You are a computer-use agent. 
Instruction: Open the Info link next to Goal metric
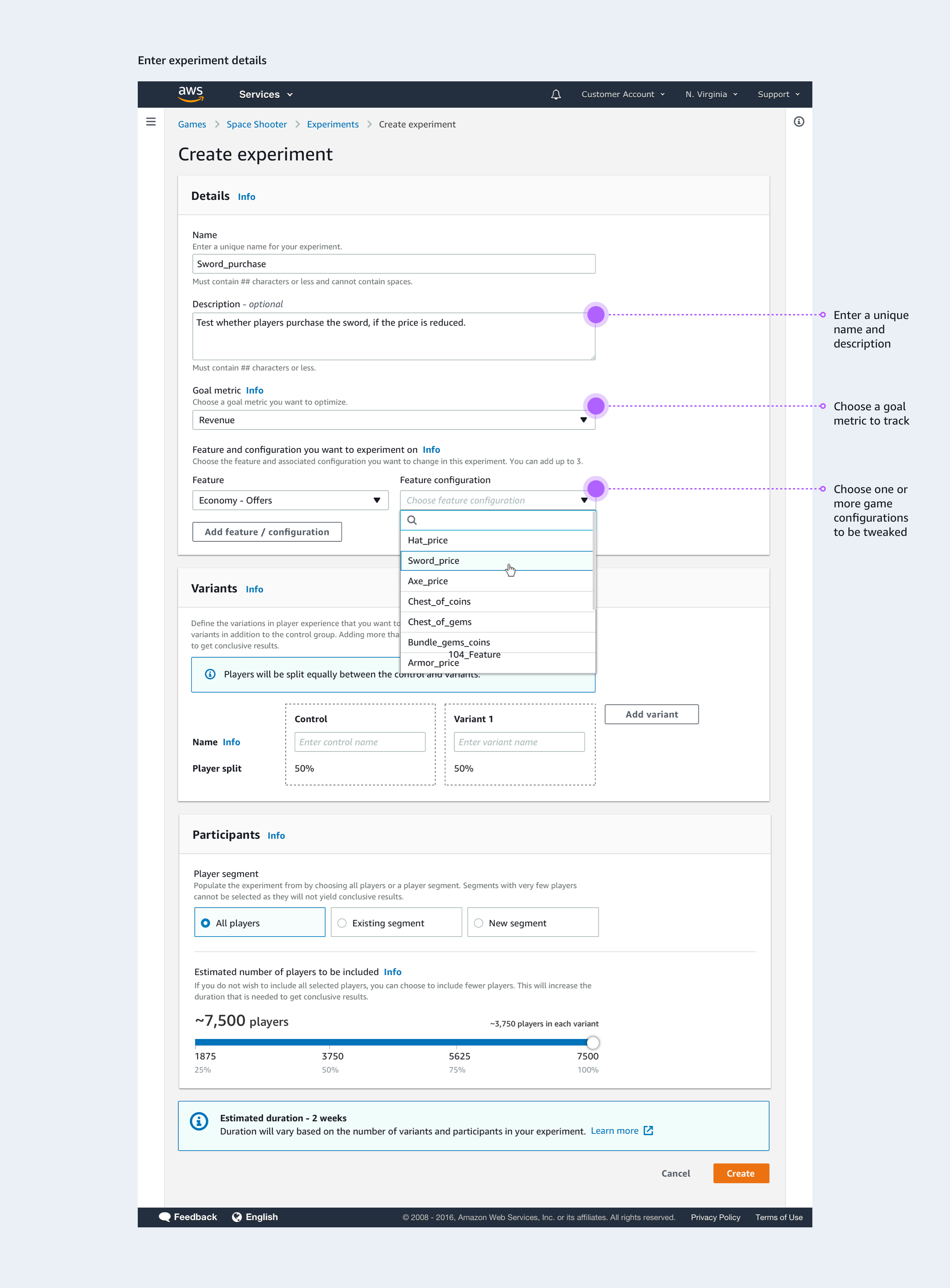[255, 390]
